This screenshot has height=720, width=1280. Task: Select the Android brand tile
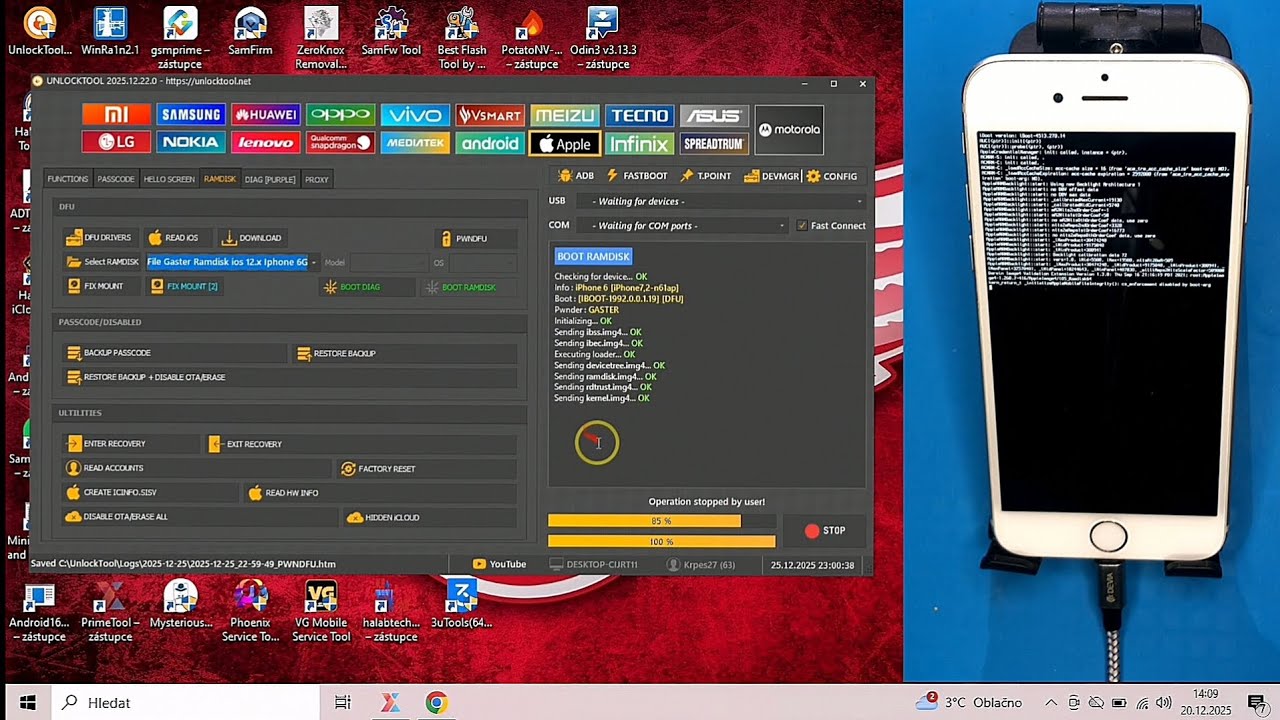pos(490,143)
